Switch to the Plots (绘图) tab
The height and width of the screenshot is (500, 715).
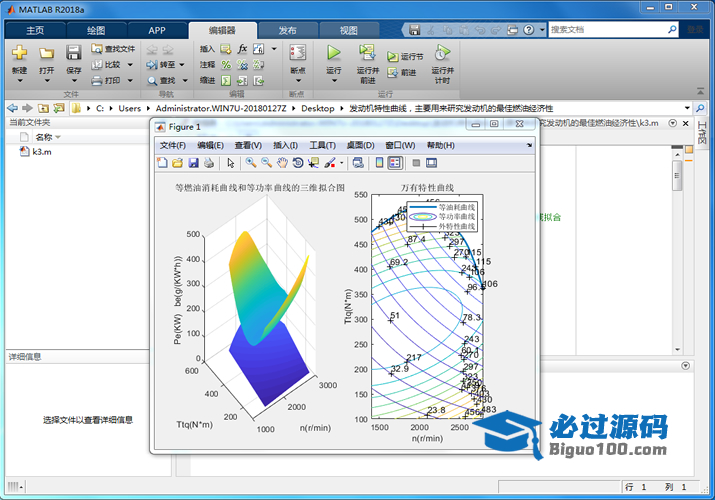click(x=96, y=31)
